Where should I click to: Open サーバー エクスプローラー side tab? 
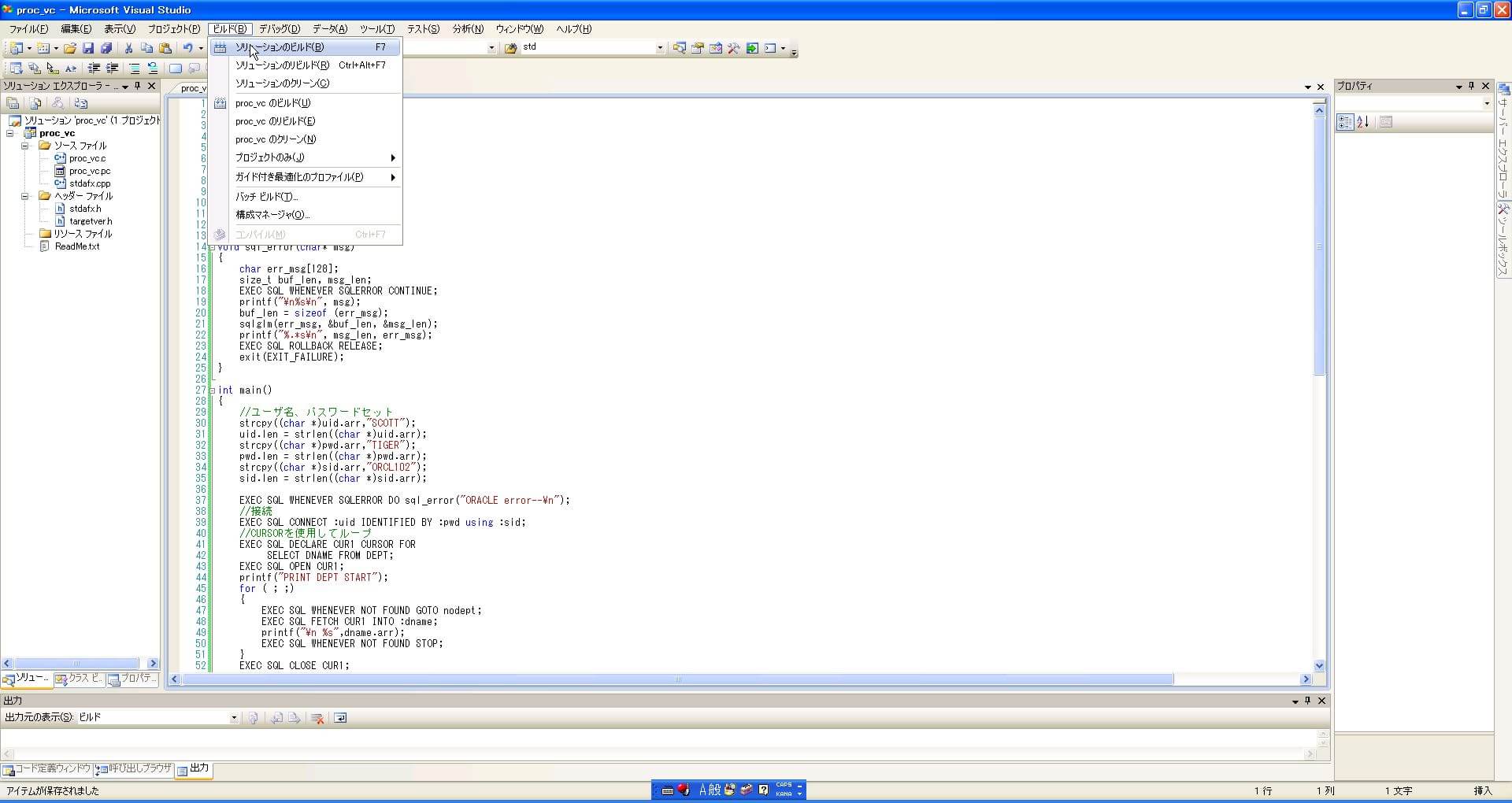coord(1503,142)
